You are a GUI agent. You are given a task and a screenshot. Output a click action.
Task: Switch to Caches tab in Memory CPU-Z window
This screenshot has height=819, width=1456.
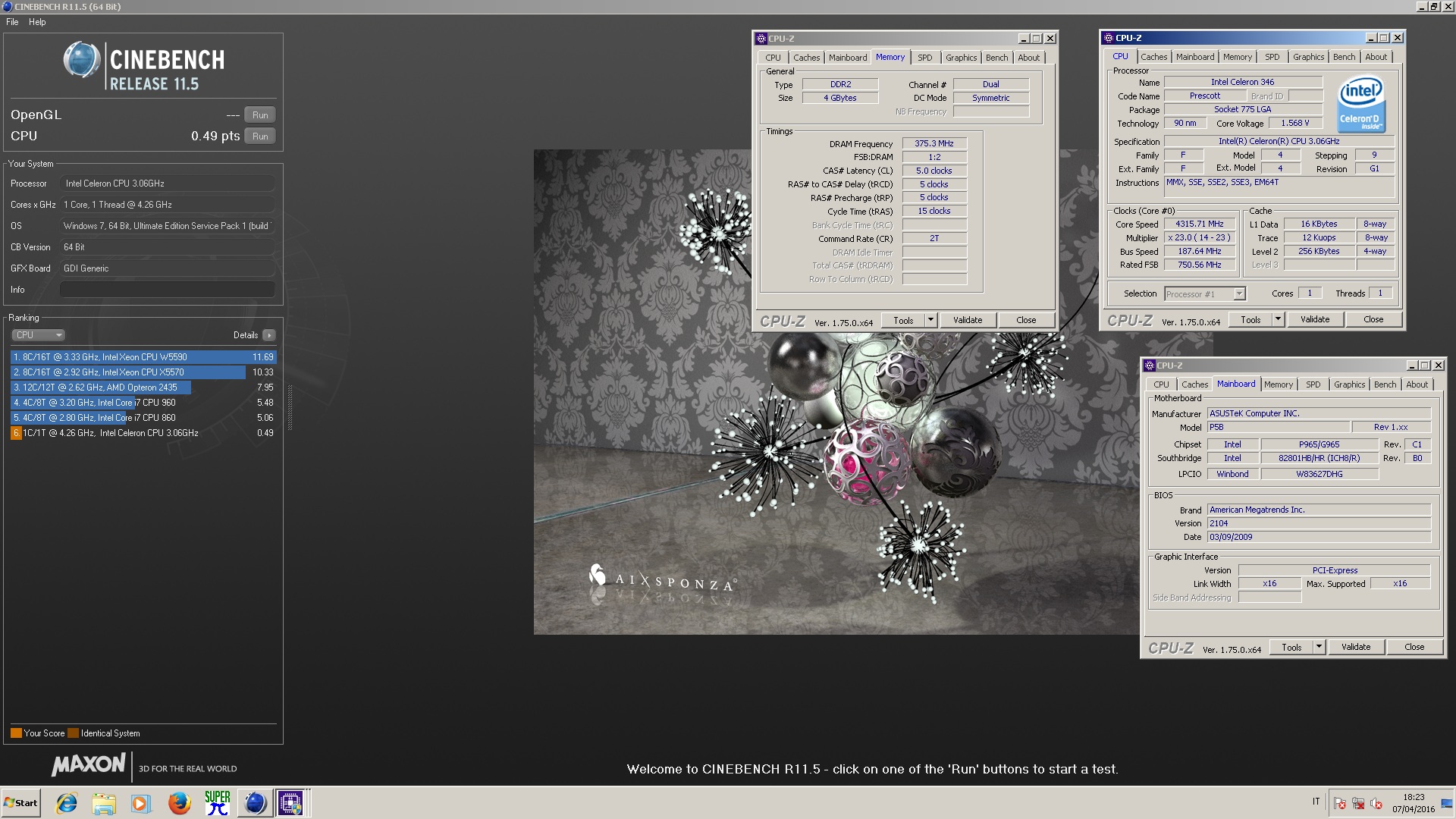(806, 58)
